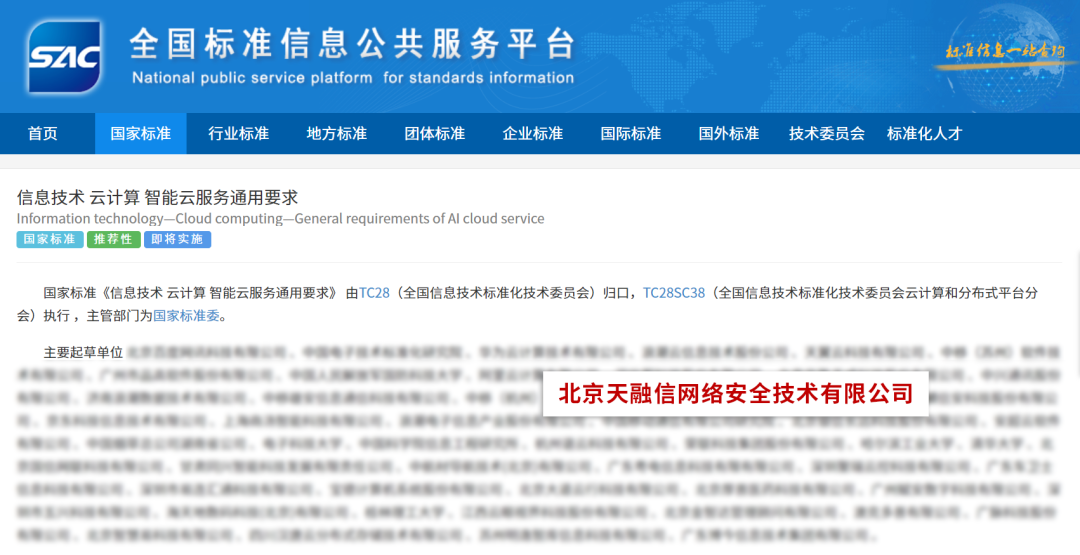Click the 全国标准信息公共服务平台 site title

pyautogui.click(x=352, y=44)
